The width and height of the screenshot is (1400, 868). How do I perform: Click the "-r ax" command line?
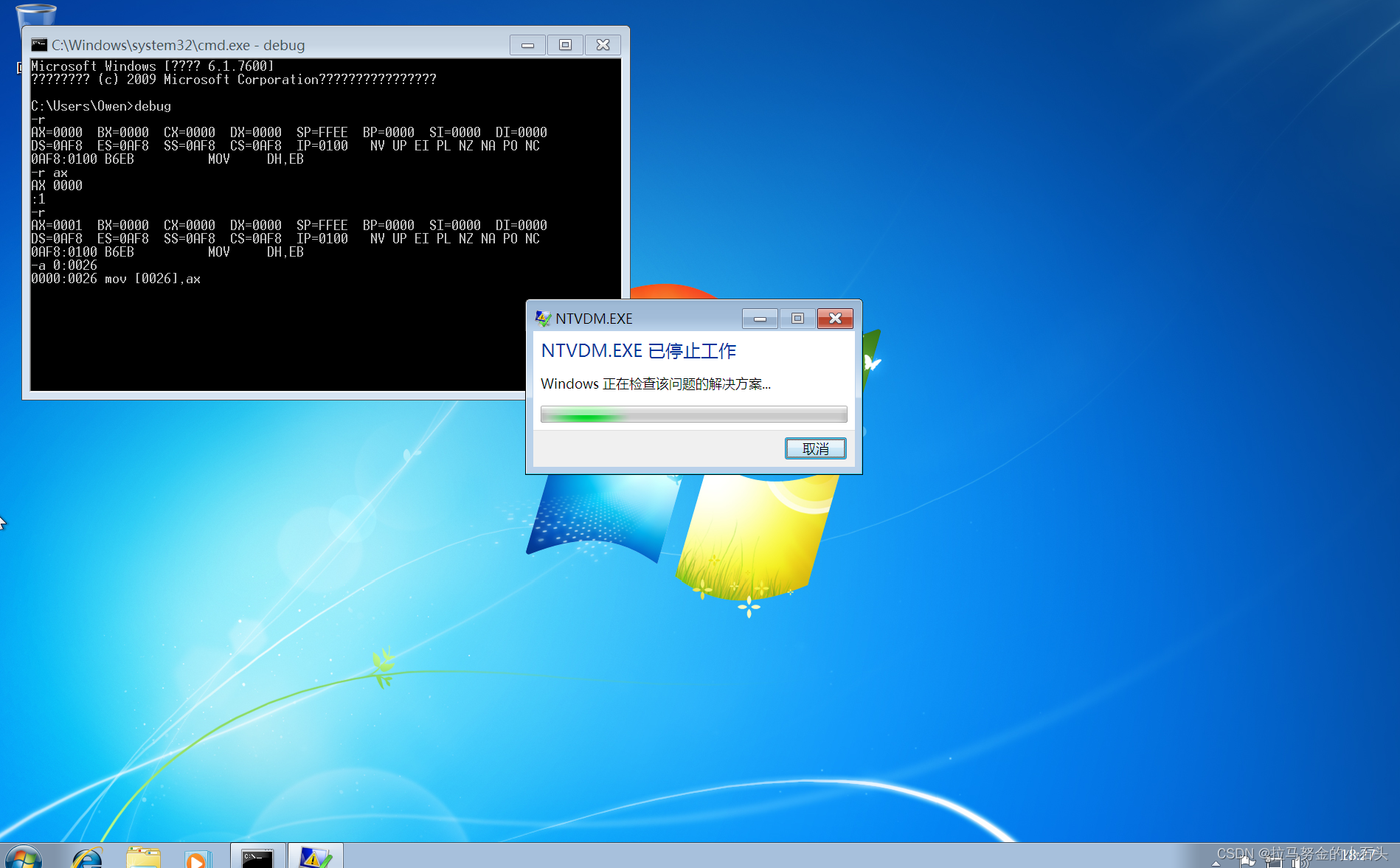pos(49,173)
